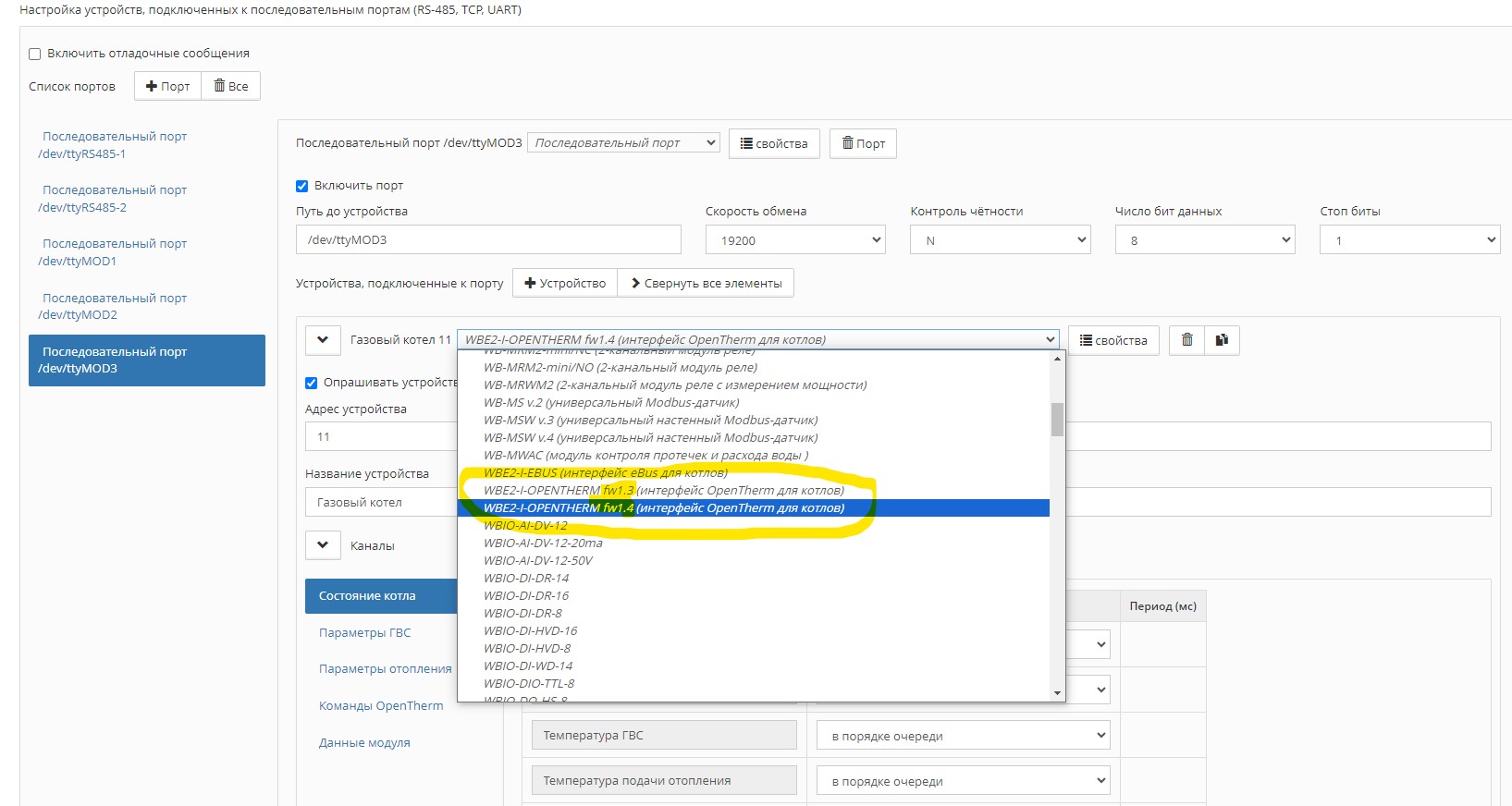Select port /dev/ttyMOD3 in the port list
The image size is (1512, 806).
[147, 360]
